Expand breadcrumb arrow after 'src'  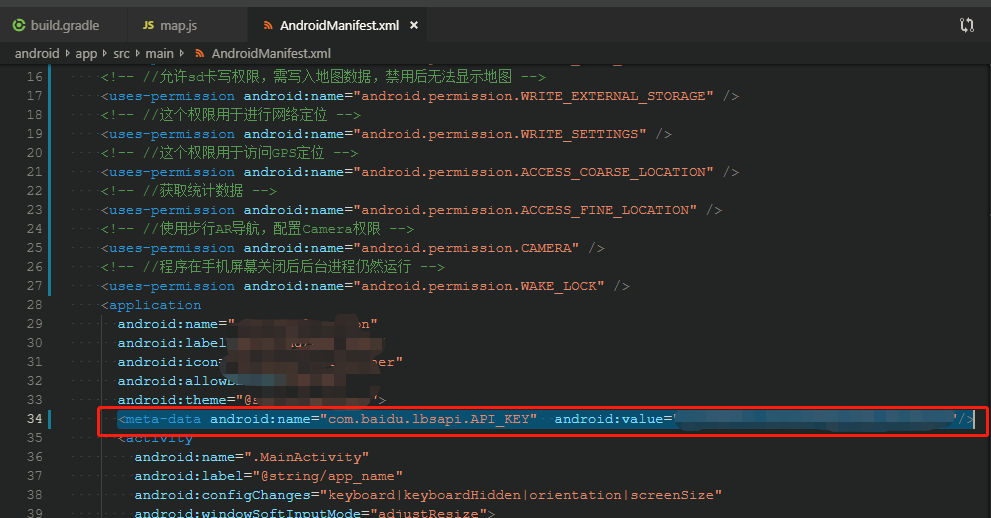[x=137, y=54]
